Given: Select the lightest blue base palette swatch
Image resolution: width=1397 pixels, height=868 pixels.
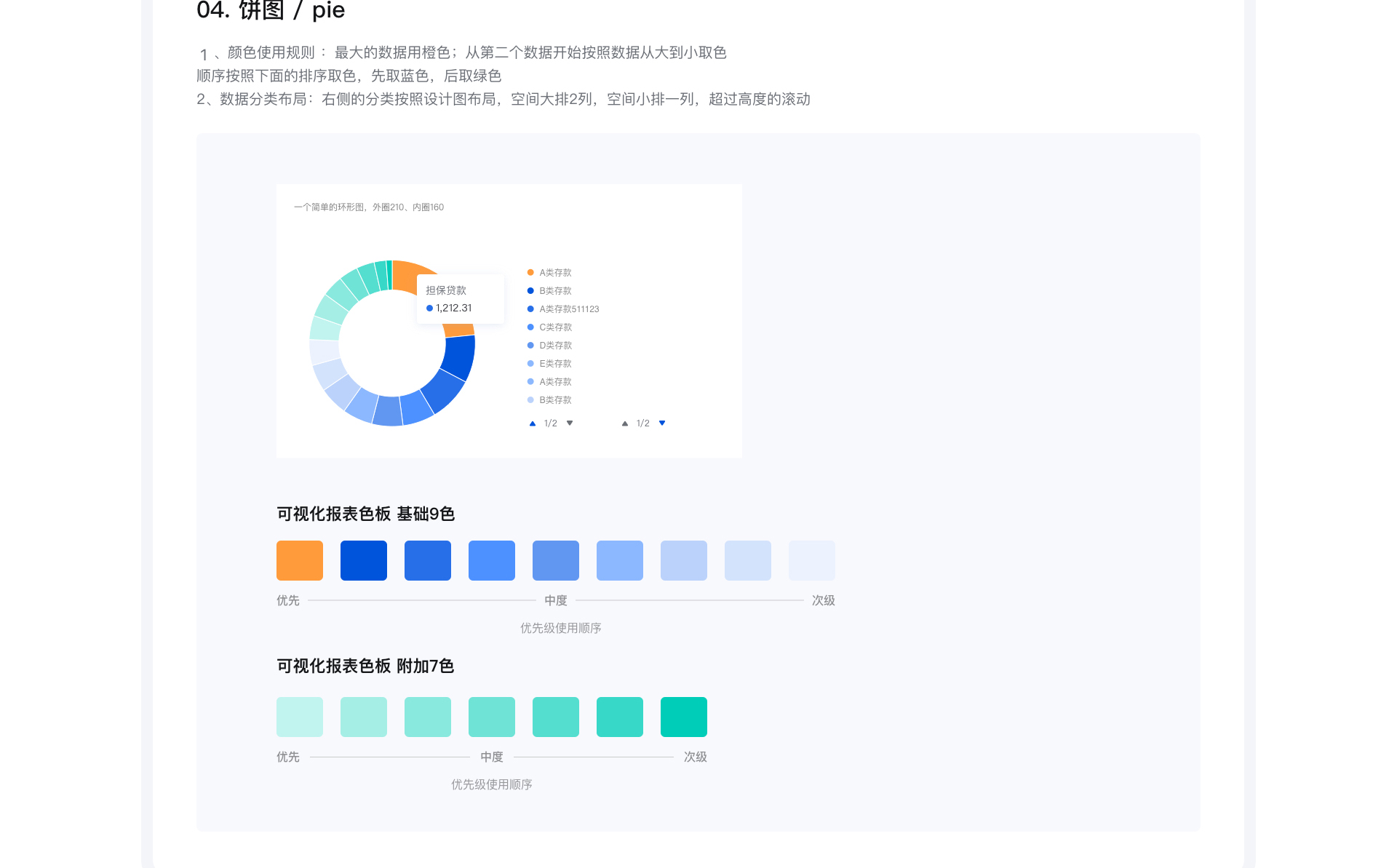Looking at the screenshot, I should (x=812, y=560).
